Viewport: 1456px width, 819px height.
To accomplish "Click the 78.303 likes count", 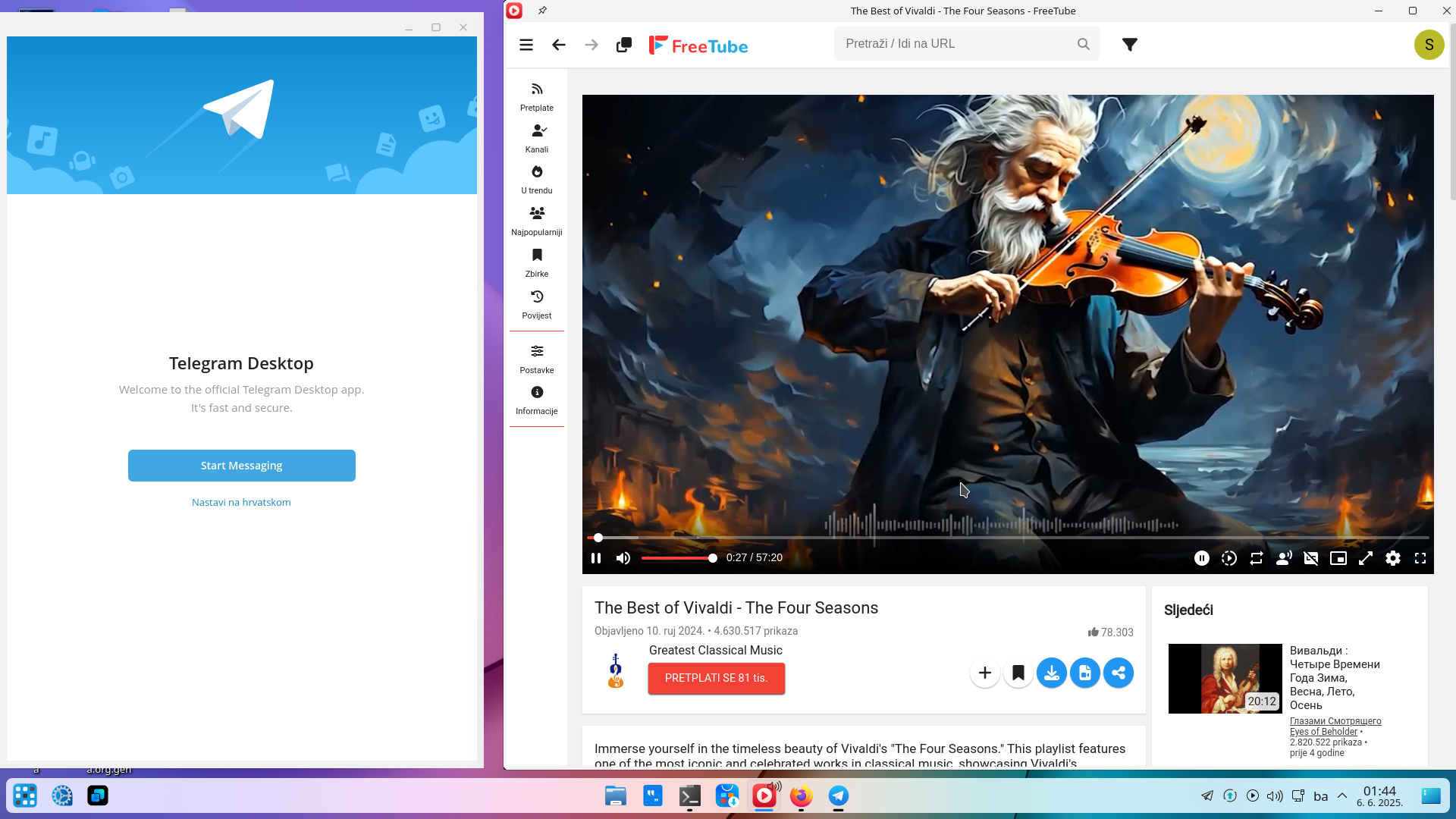I will pyautogui.click(x=1110, y=632).
